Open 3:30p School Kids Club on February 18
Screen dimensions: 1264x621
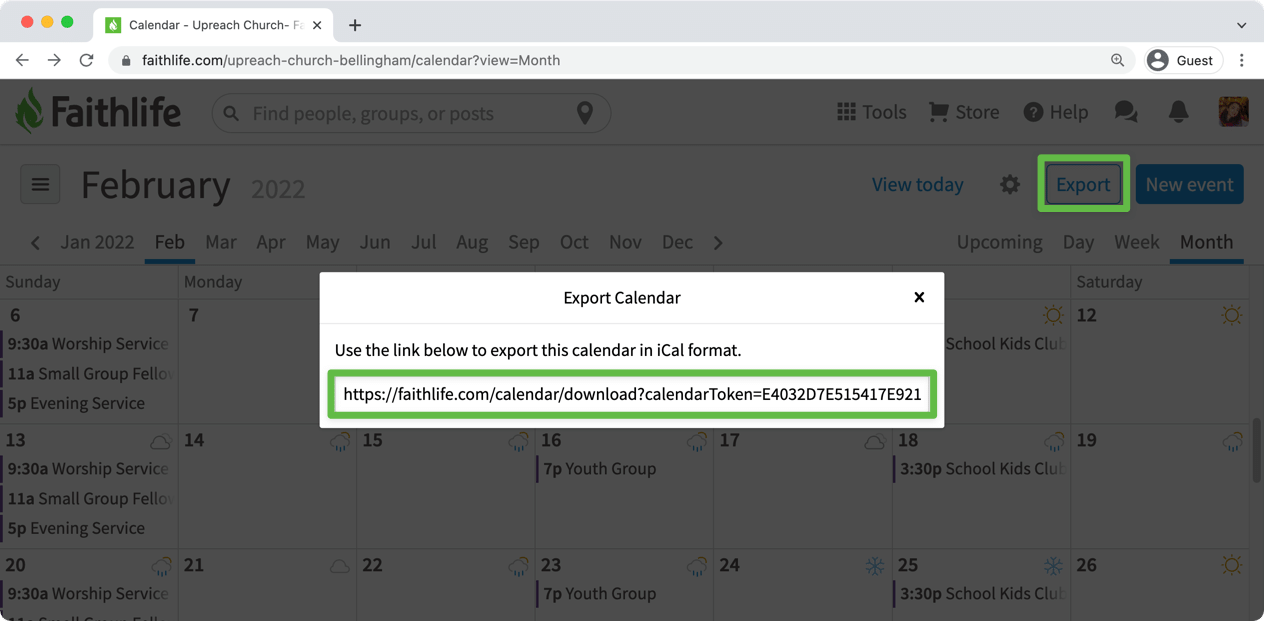[980, 469]
